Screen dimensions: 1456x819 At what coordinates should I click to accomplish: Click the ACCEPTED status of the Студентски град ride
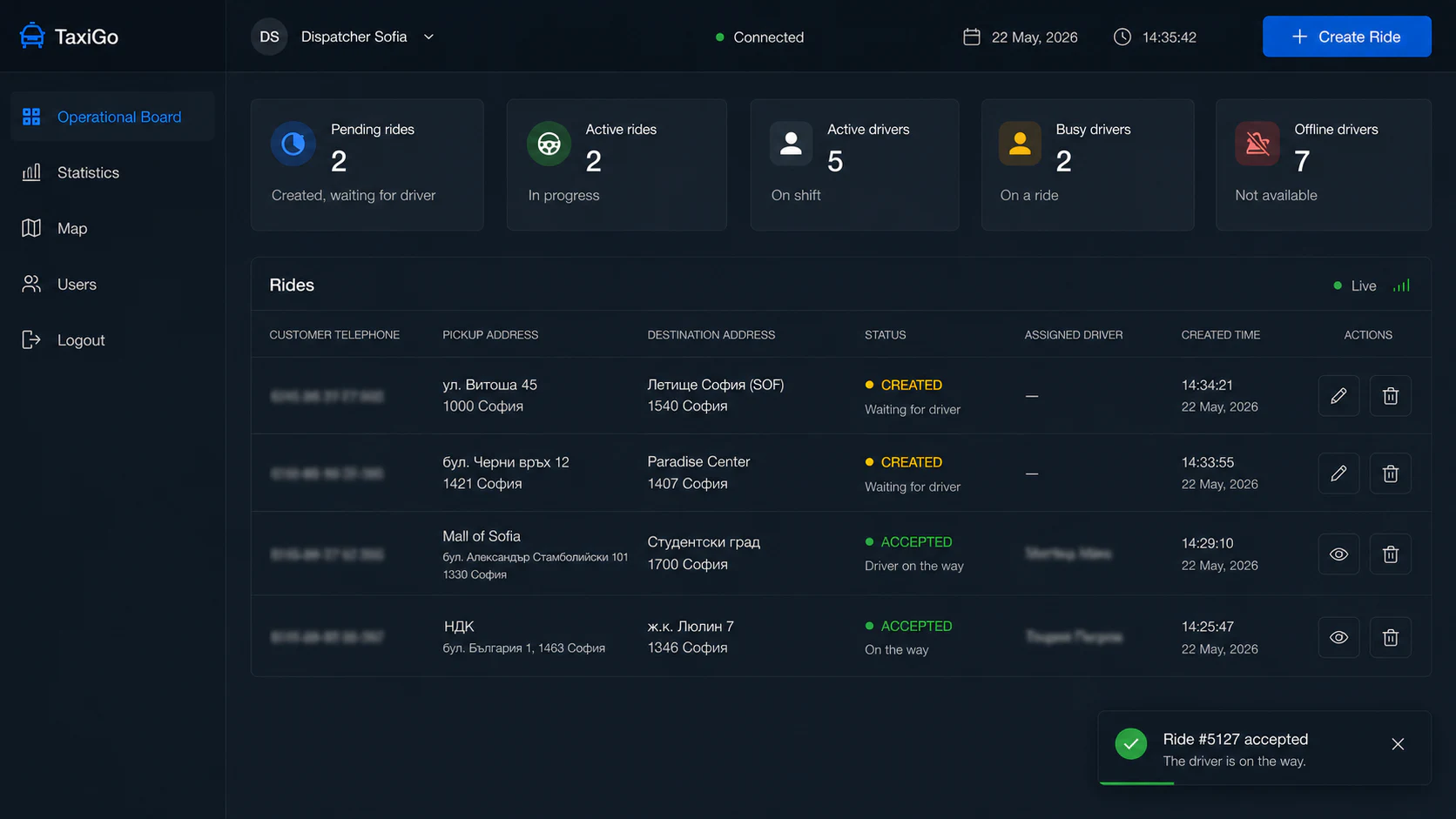tap(908, 541)
